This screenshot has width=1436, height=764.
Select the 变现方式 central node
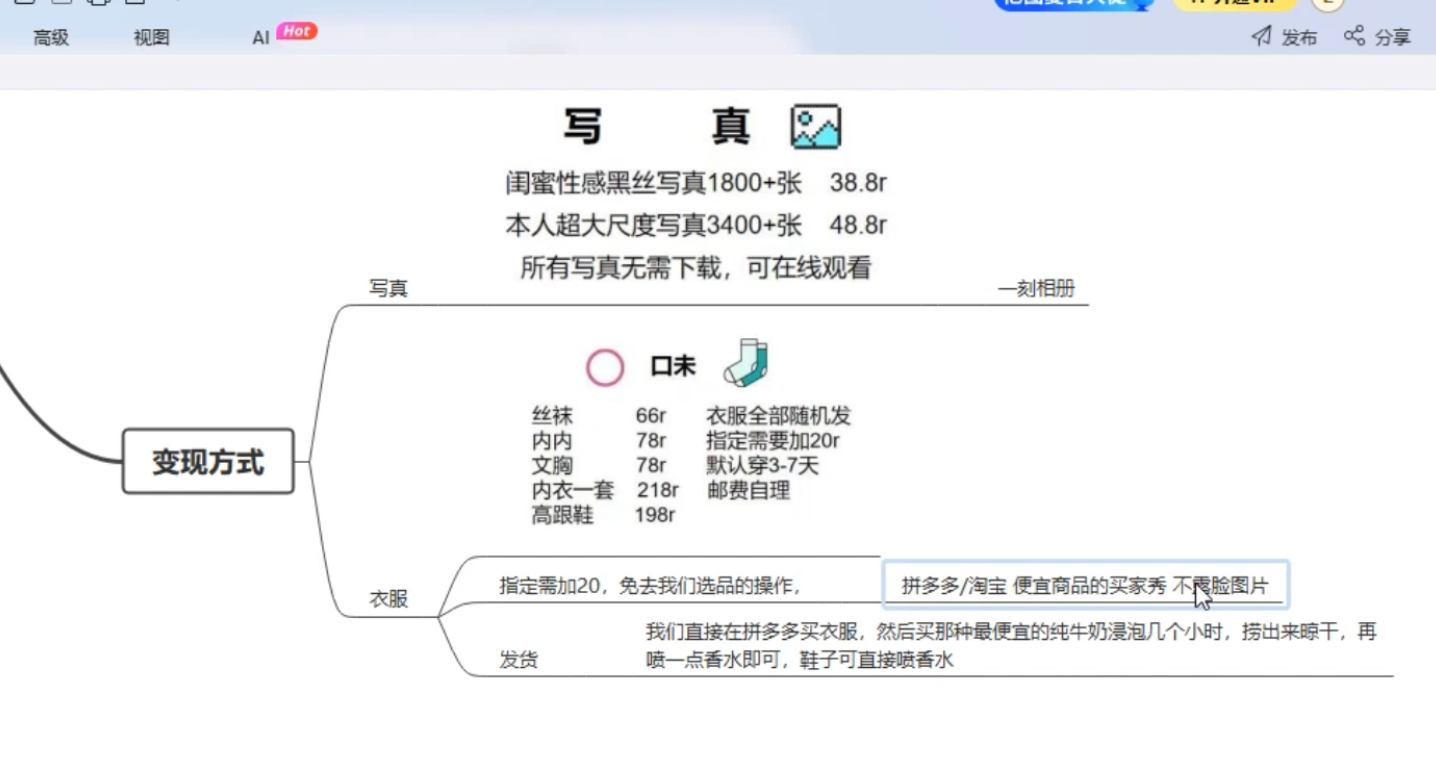pyautogui.click(x=208, y=462)
